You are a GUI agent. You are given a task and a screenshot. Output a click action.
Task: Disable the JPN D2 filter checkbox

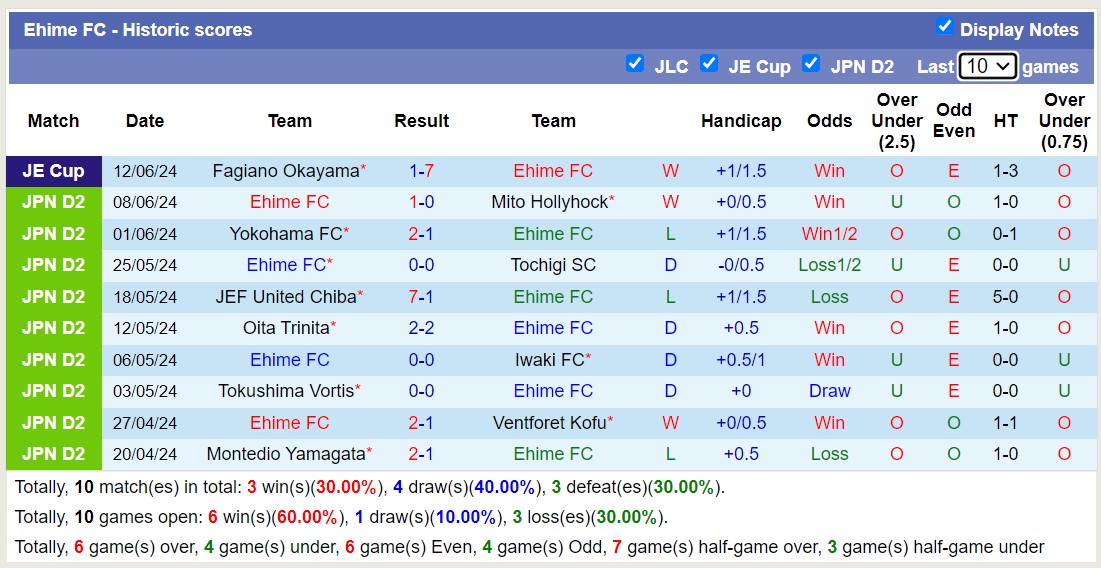pyautogui.click(x=811, y=64)
